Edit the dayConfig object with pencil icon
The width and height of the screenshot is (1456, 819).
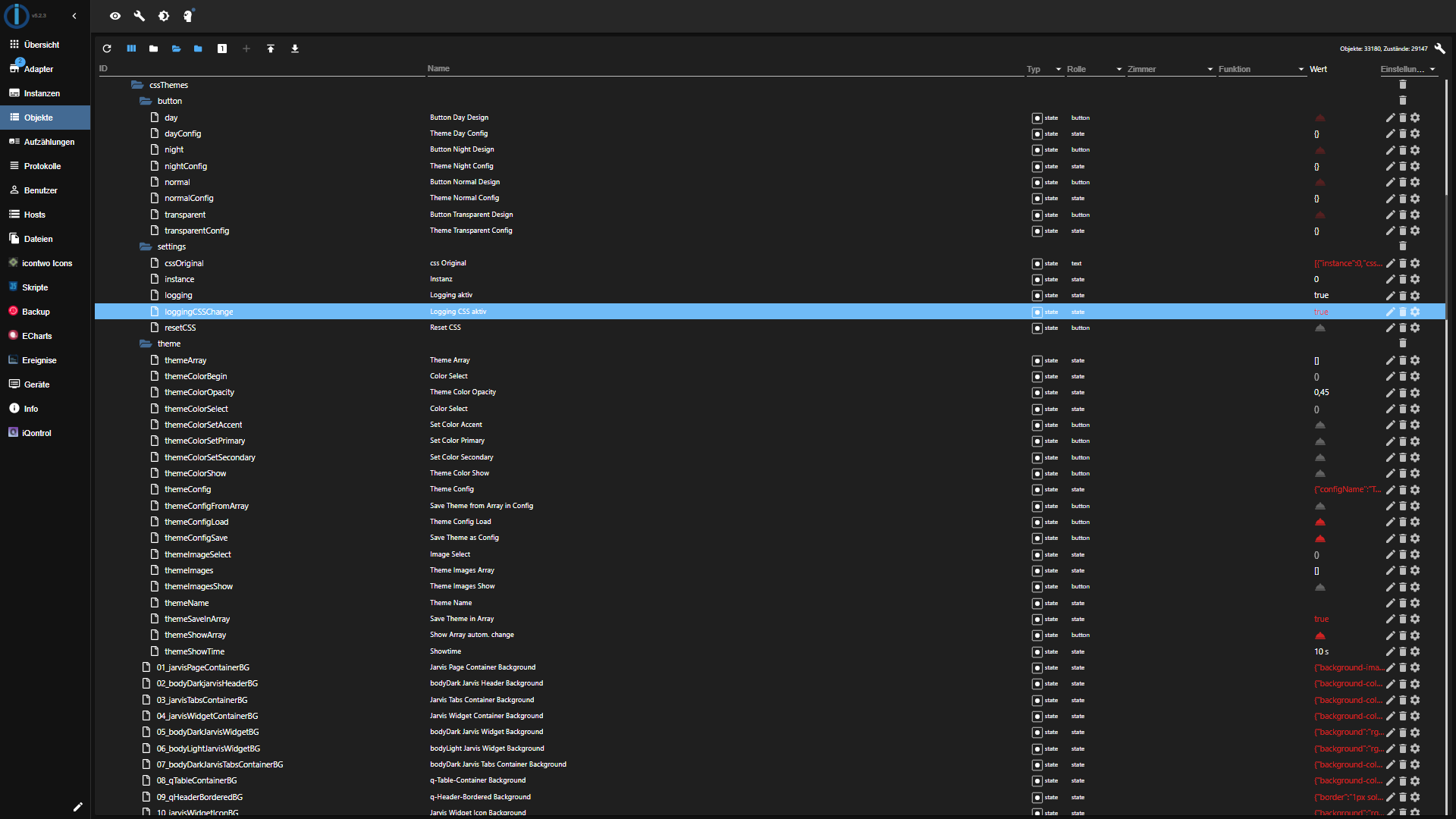click(1390, 134)
